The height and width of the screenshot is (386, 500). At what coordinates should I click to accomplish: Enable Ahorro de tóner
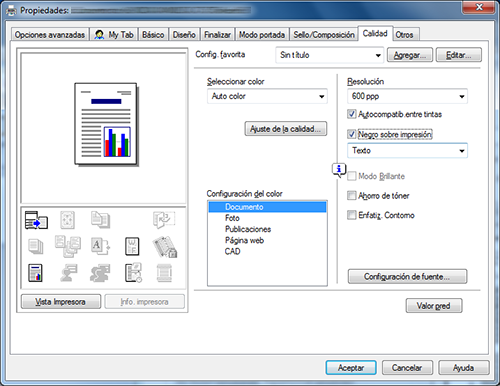351,195
